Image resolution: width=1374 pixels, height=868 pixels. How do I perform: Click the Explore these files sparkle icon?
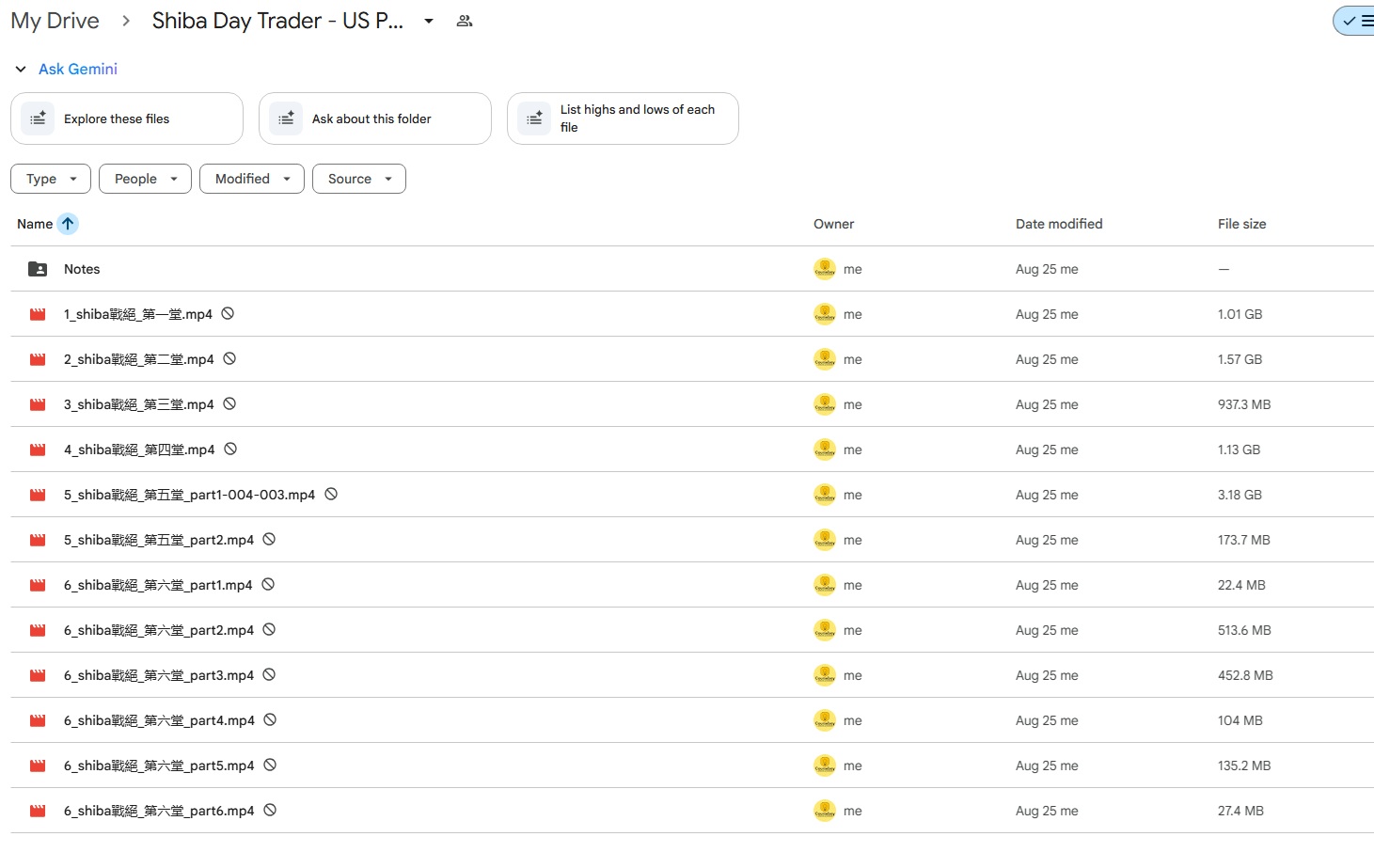[38, 118]
